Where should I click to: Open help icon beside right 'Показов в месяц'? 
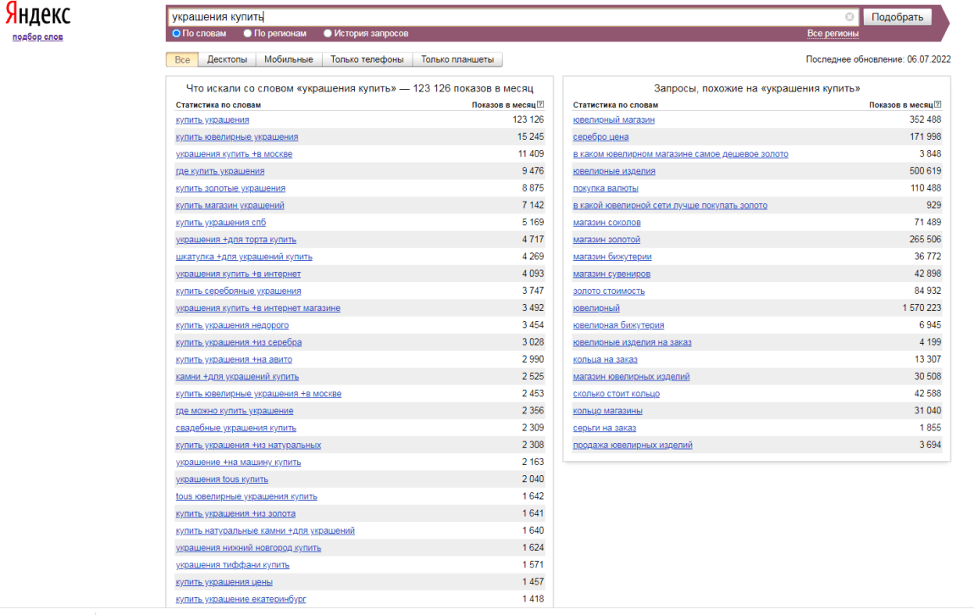coord(937,105)
